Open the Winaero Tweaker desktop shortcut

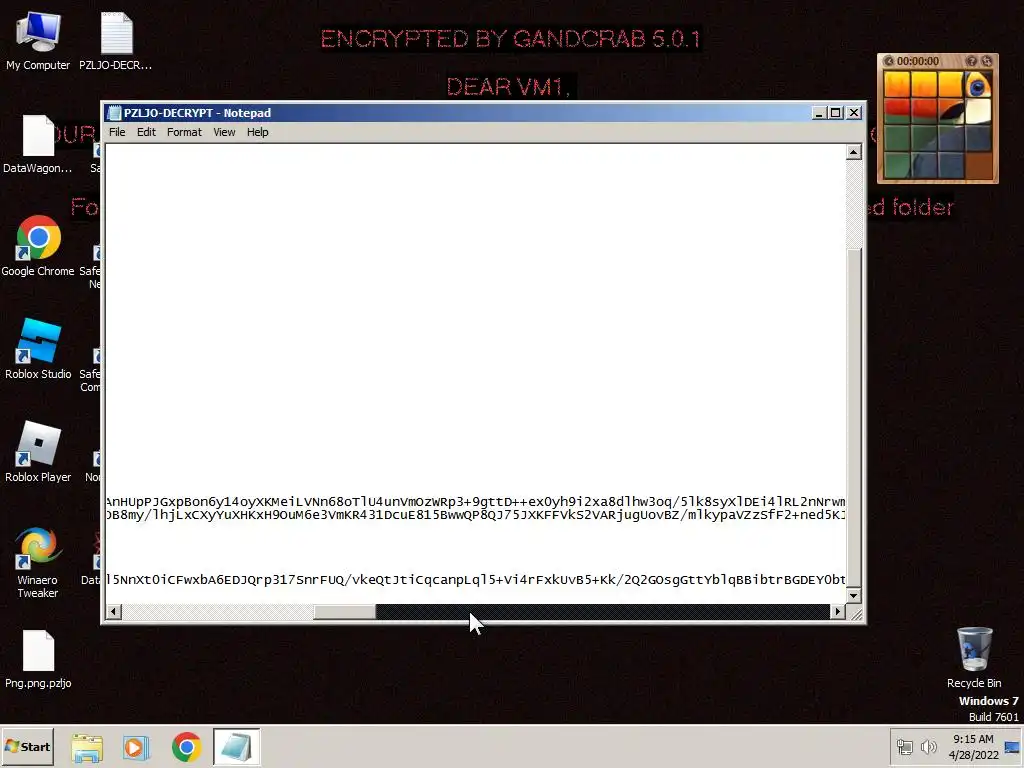(x=38, y=562)
